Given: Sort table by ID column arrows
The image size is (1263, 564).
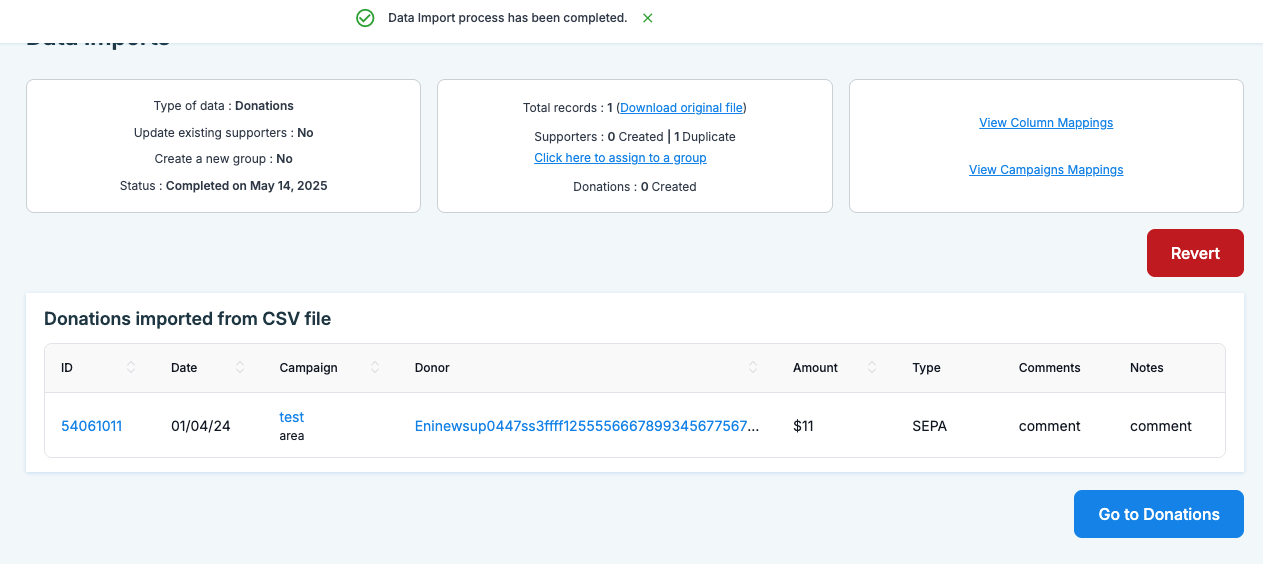Looking at the screenshot, I should pyautogui.click(x=131, y=368).
